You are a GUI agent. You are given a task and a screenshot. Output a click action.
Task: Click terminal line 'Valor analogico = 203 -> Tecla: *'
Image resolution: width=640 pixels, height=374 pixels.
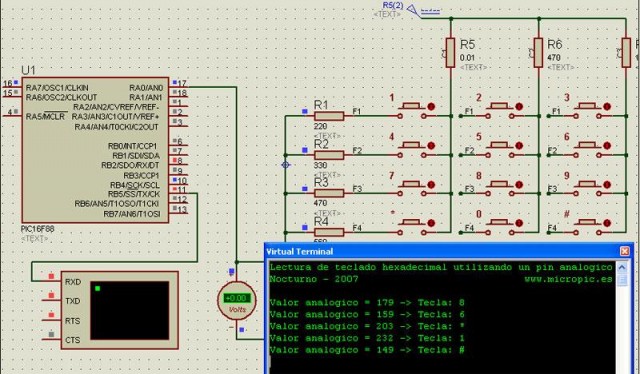coord(367,327)
